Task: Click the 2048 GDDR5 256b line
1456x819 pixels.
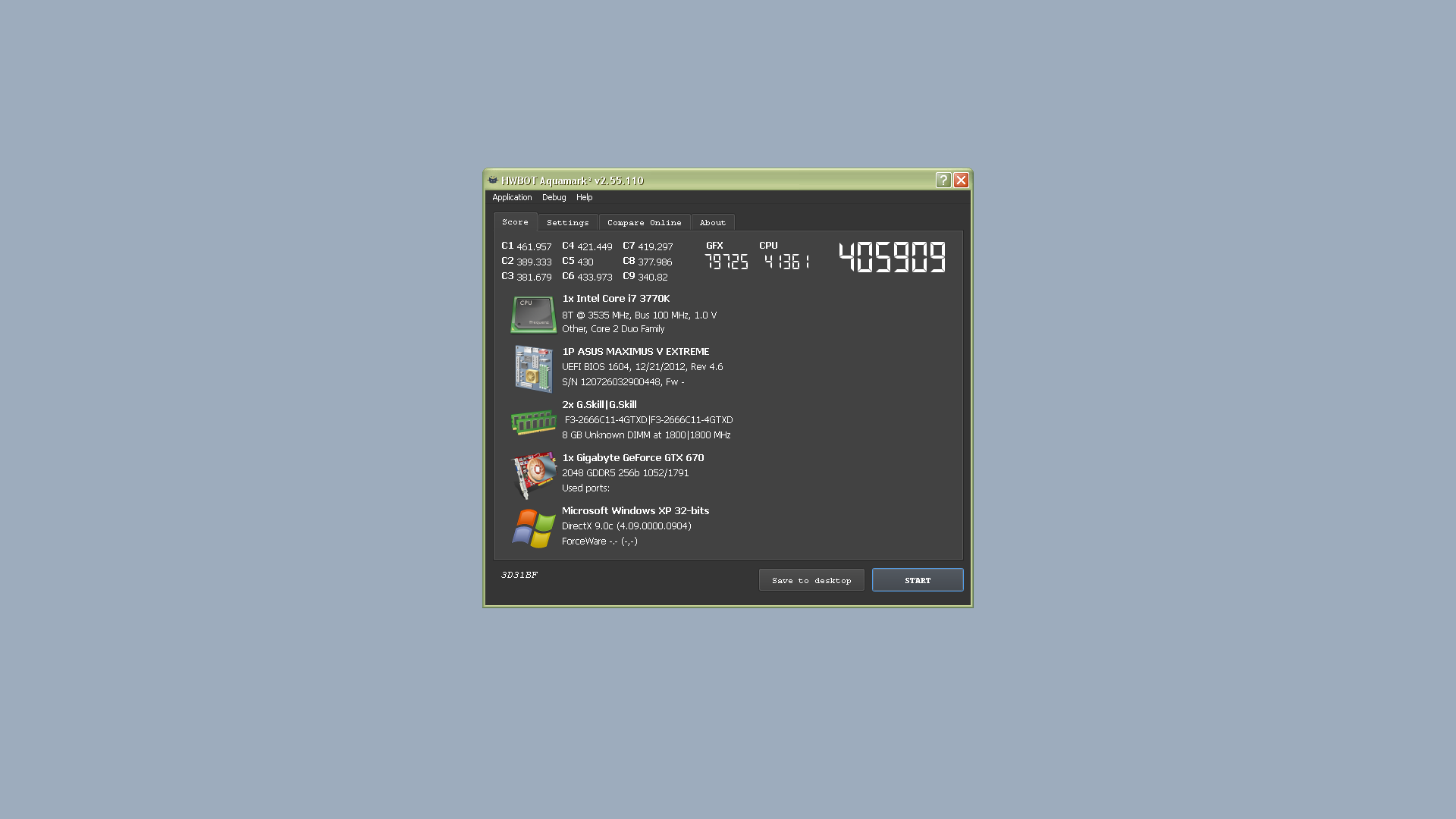Action: click(626, 473)
